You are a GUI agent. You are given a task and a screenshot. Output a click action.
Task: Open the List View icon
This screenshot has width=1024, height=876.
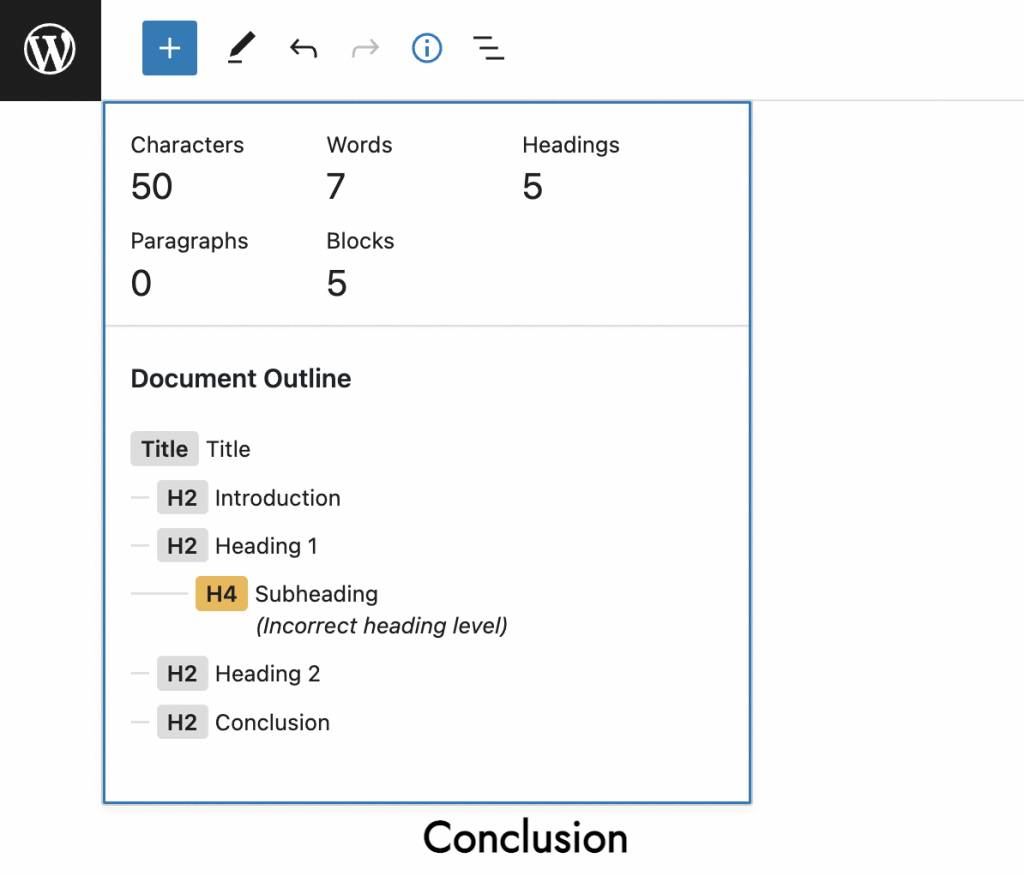tap(488, 48)
